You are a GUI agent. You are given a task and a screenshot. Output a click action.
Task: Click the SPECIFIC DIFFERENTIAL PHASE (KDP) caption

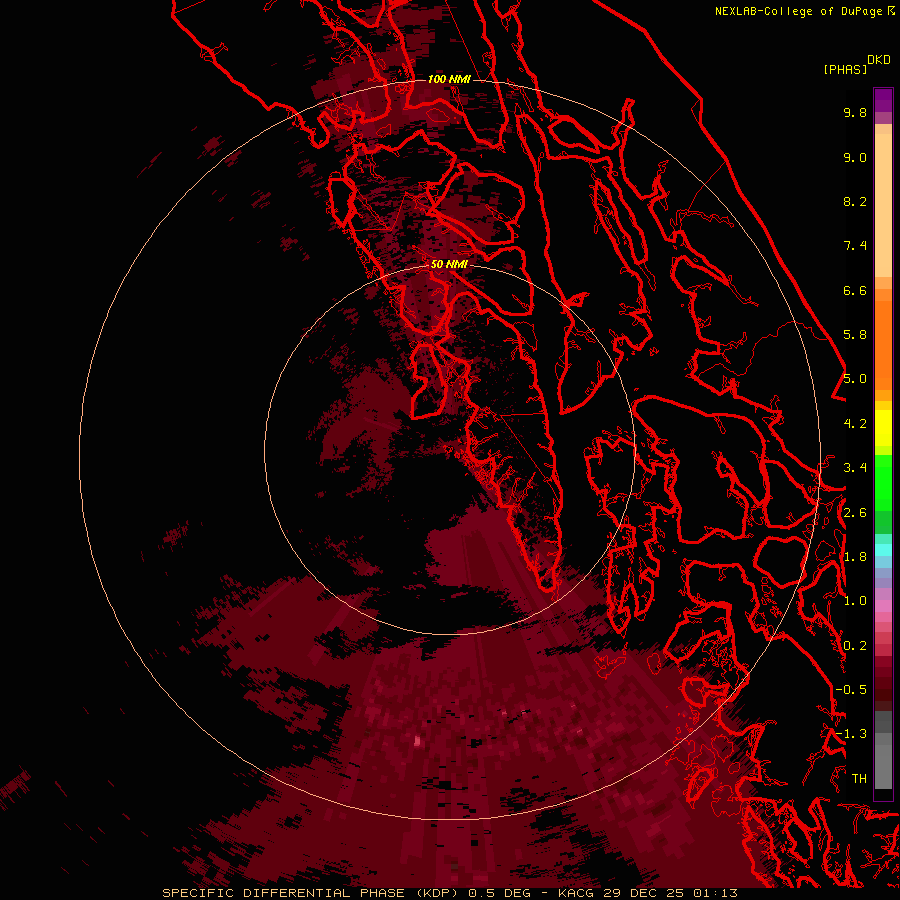[312, 893]
